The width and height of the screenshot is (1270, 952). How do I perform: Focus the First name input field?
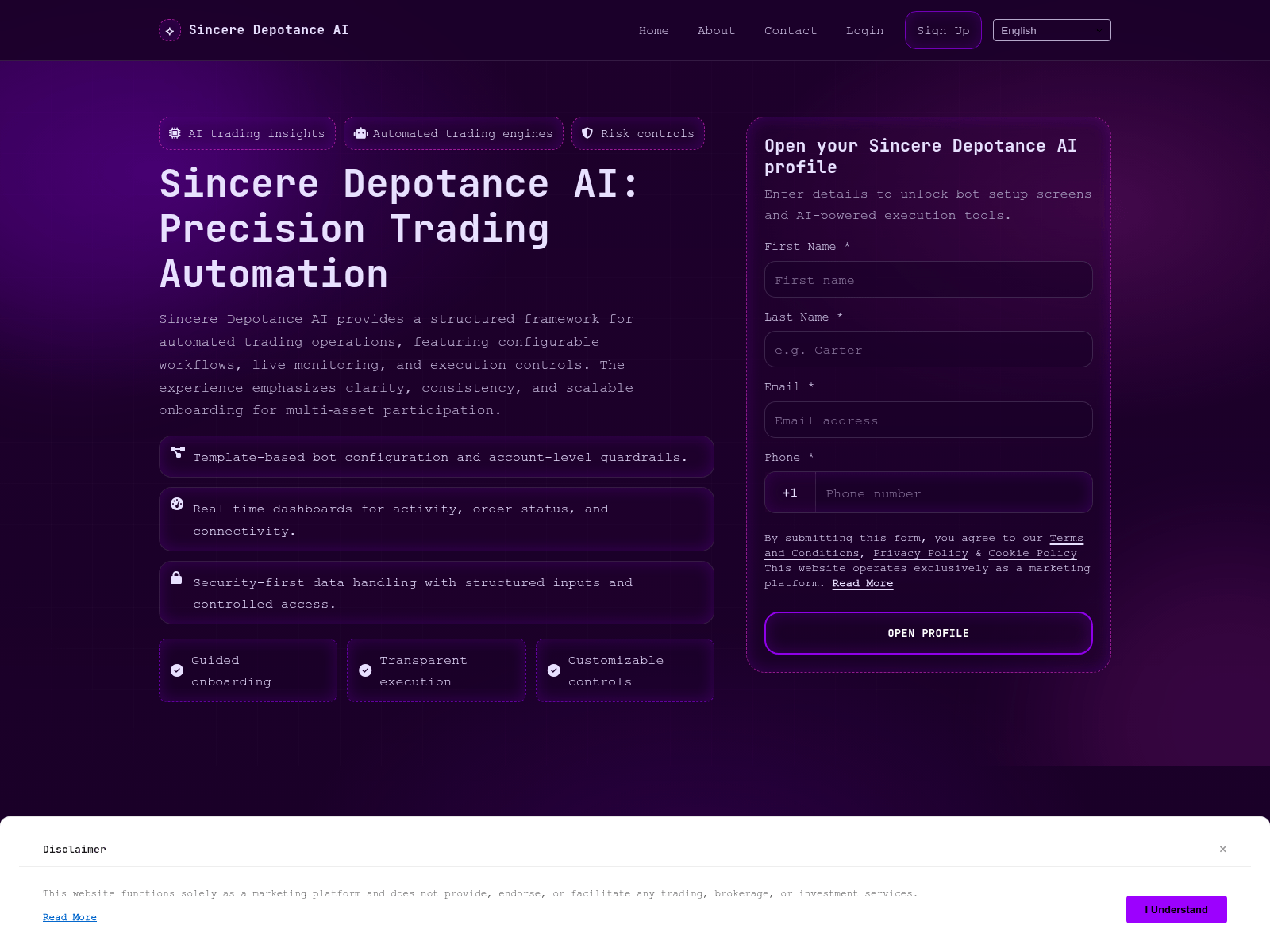tap(929, 279)
